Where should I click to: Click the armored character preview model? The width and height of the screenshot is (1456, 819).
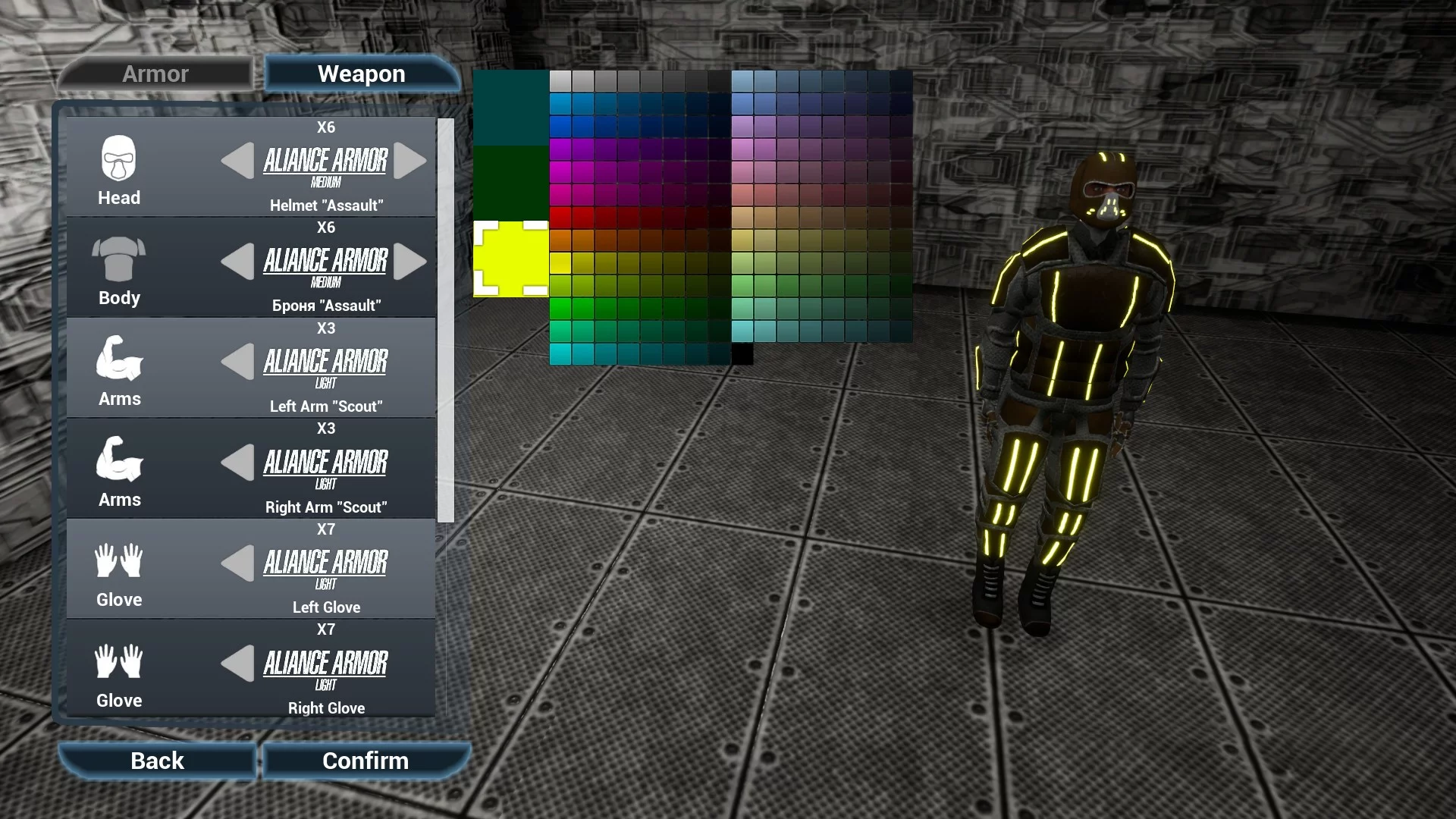[x=1073, y=394]
